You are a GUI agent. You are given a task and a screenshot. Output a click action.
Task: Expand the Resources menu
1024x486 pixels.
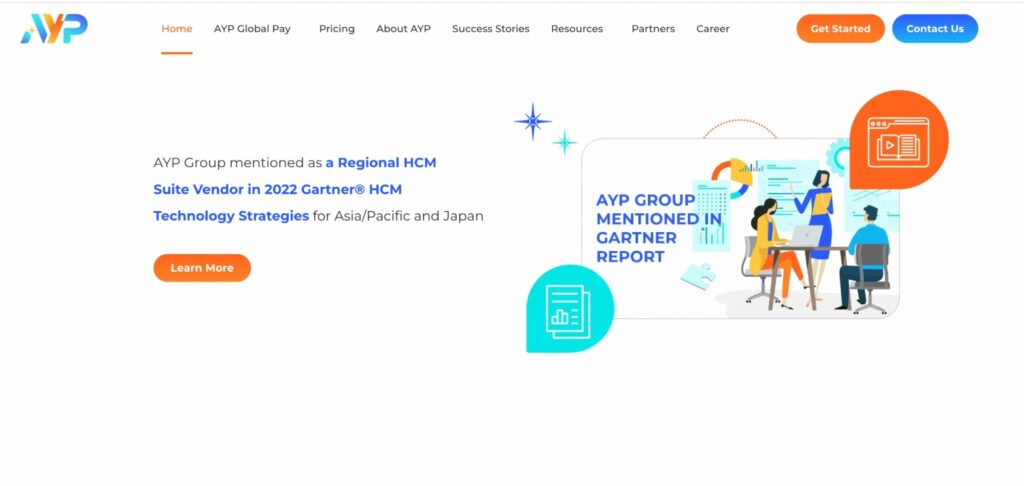pos(577,29)
